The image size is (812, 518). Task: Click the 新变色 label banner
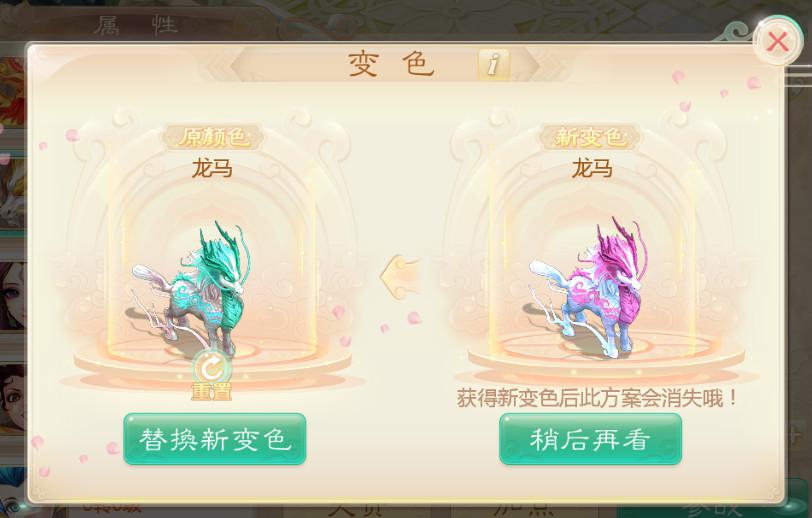pyautogui.click(x=590, y=137)
